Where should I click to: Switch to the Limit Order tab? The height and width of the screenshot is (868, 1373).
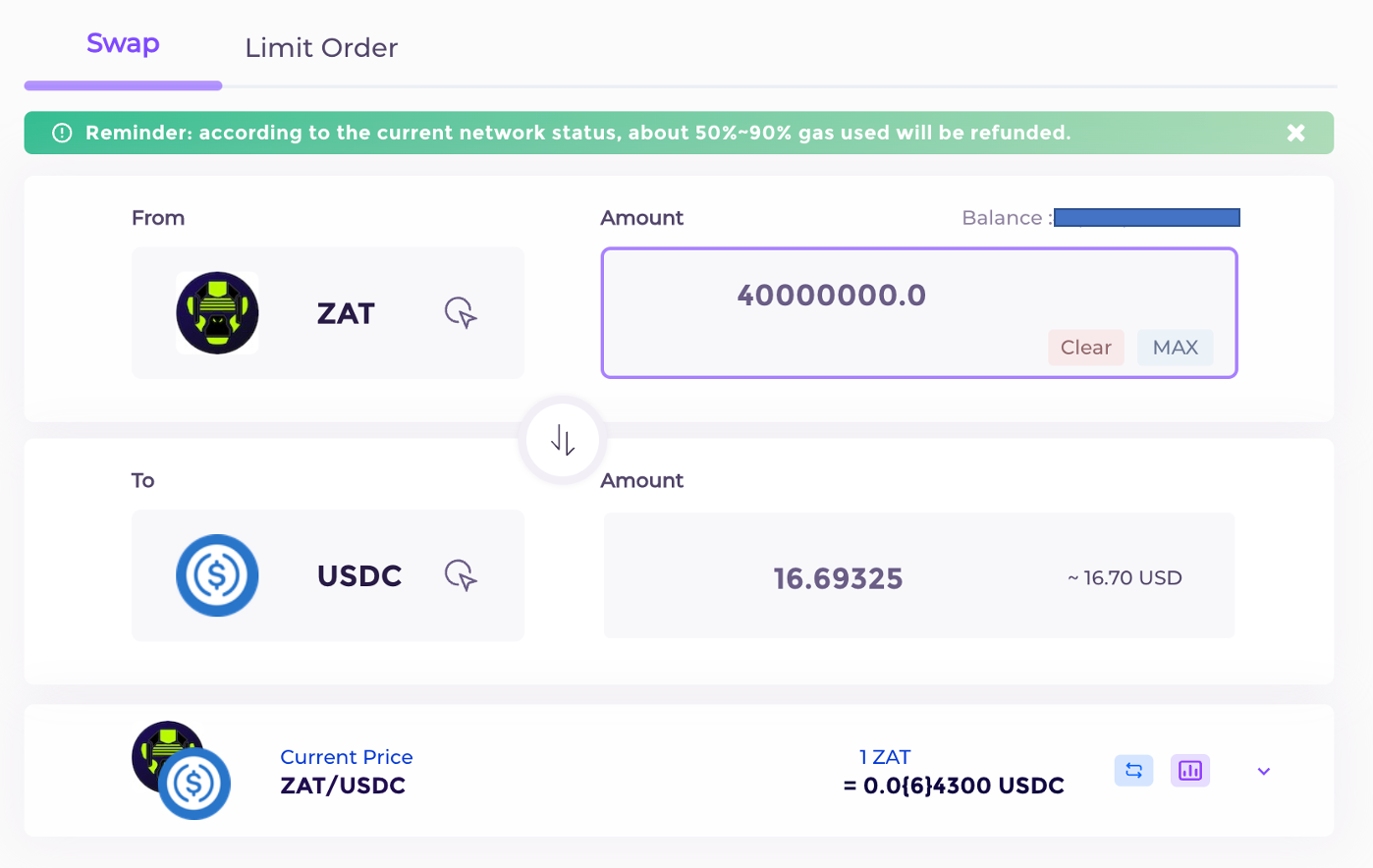tap(321, 47)
